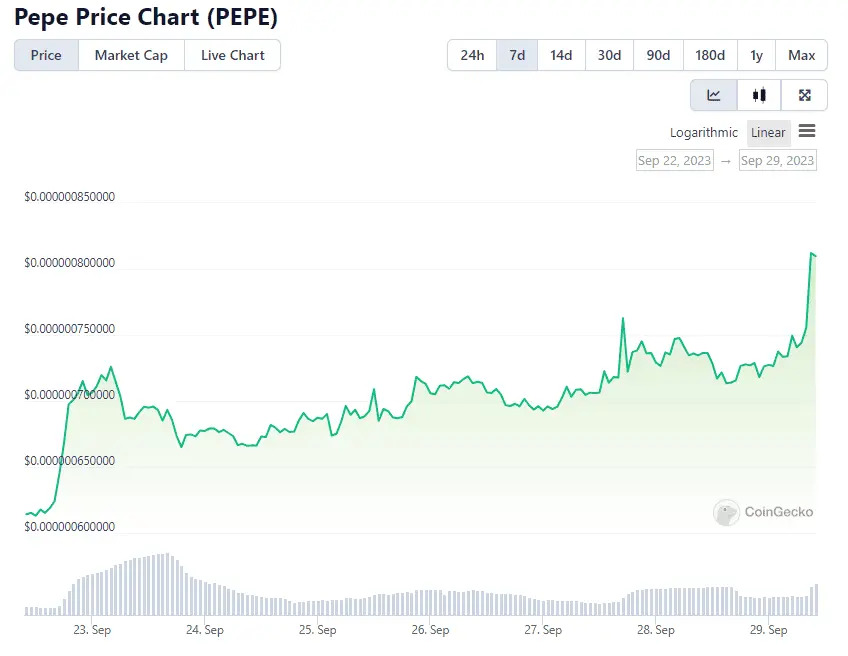848x656 pixels.
Task: Select the 90d time range button
Action: click(657, 55)
